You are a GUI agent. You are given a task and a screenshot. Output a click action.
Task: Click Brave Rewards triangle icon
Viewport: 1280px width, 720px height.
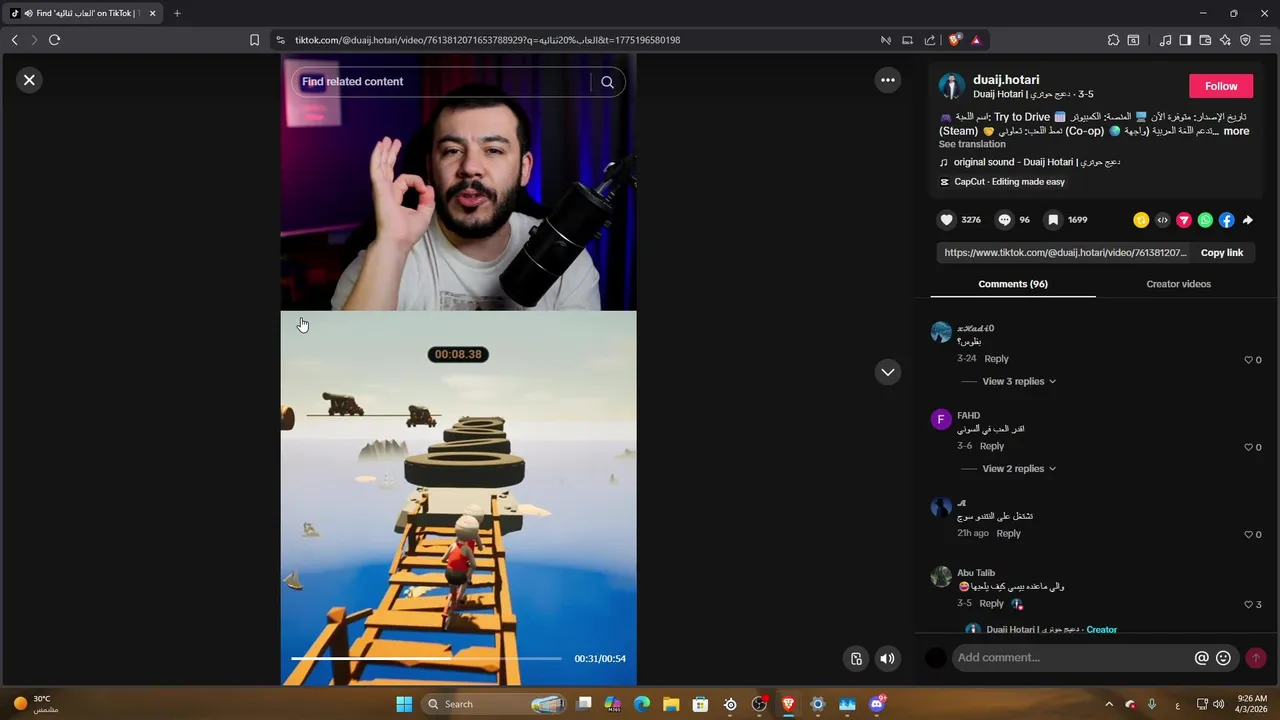(976, 40)
